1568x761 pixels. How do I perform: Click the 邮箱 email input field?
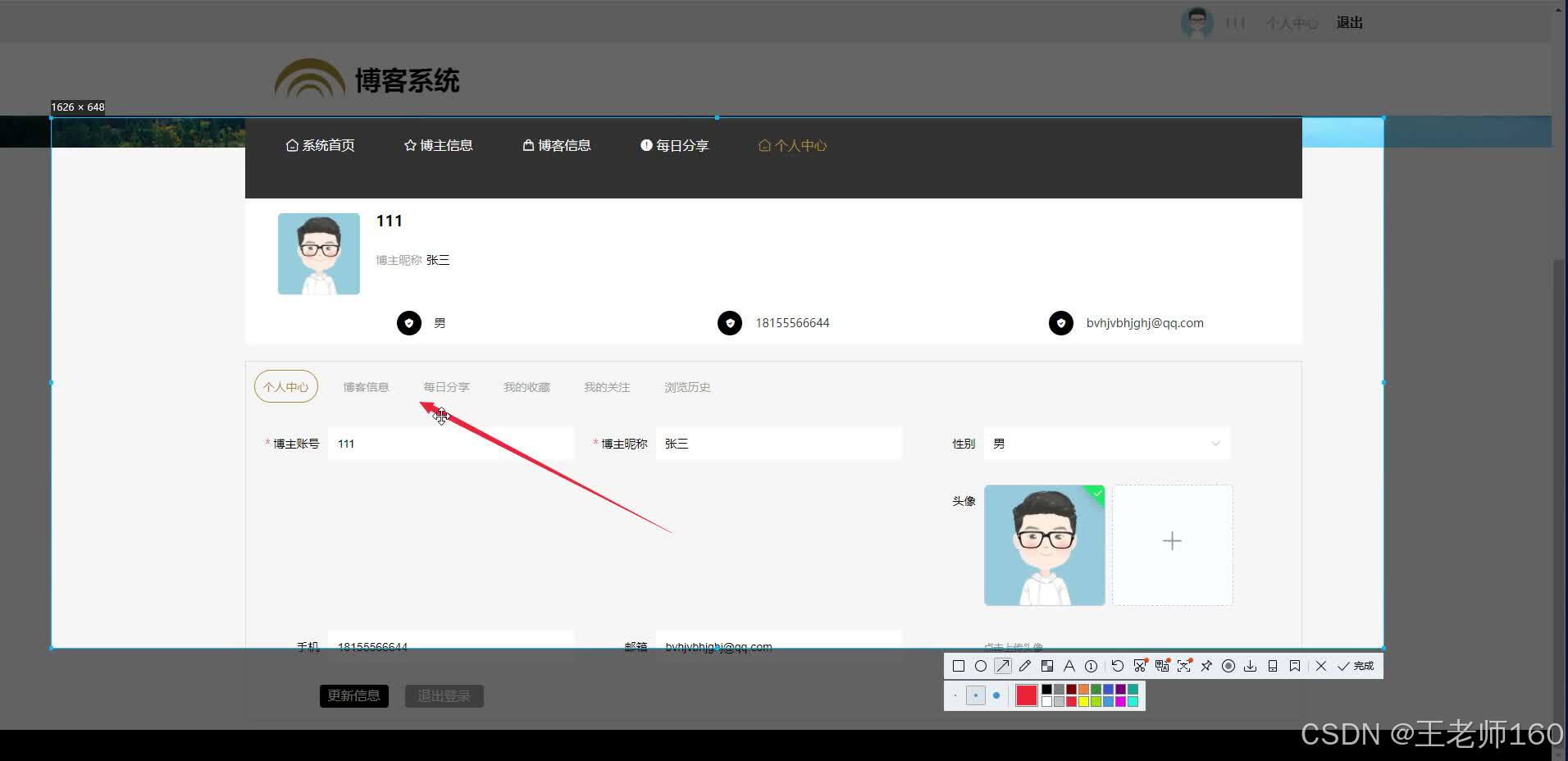click(x=779, y=647)
